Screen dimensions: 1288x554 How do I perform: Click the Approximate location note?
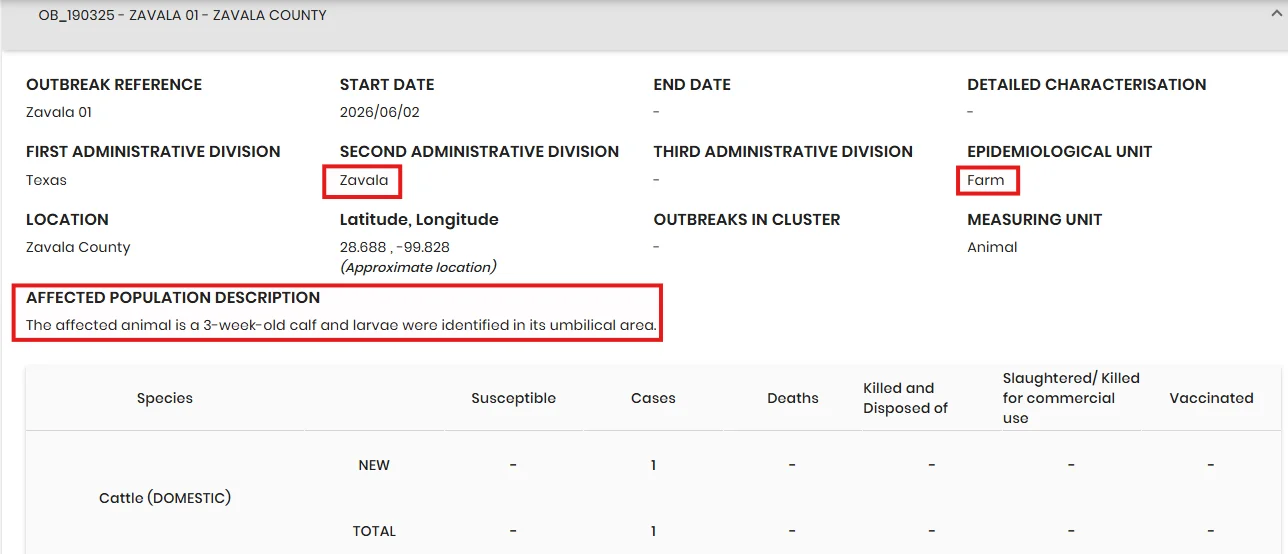(x=418, y=267)
